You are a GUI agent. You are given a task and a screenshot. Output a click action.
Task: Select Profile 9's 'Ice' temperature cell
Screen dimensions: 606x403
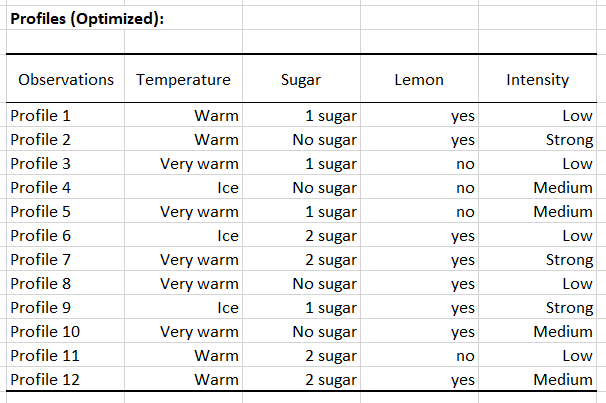[225, 308]
